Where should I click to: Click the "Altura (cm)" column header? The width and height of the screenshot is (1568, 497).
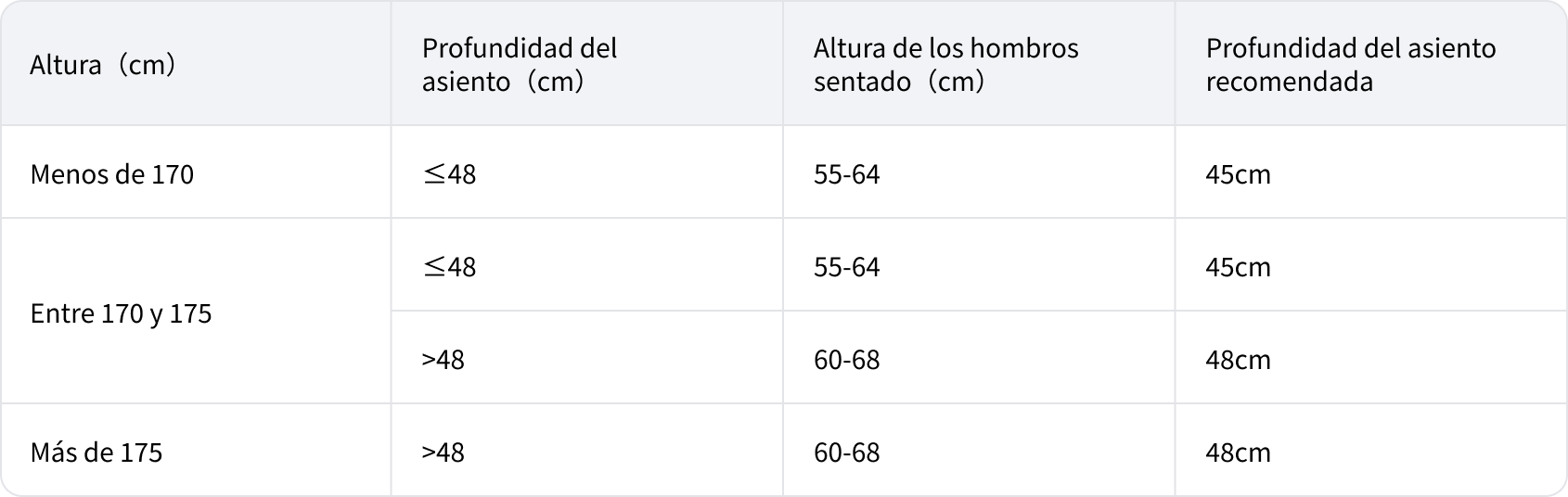point(103,65)
